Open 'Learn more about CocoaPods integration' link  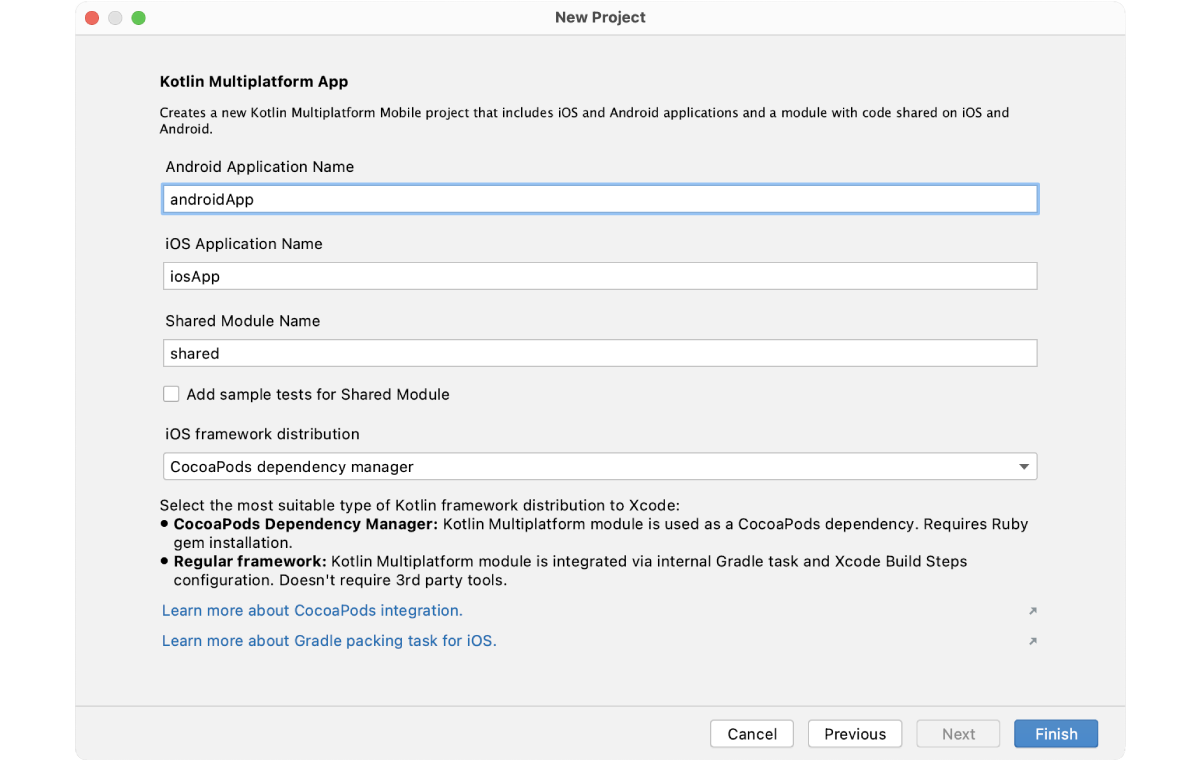[312, 611]
